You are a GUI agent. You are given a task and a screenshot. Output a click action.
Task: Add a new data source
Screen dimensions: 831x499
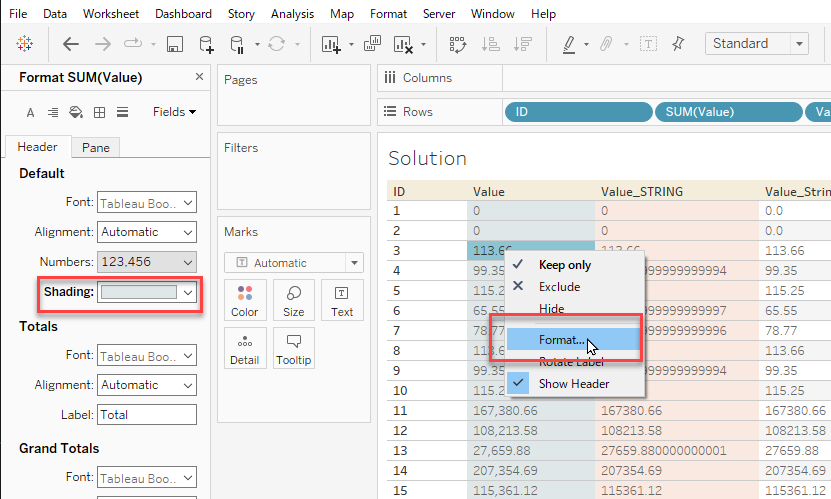click(206, 44)
